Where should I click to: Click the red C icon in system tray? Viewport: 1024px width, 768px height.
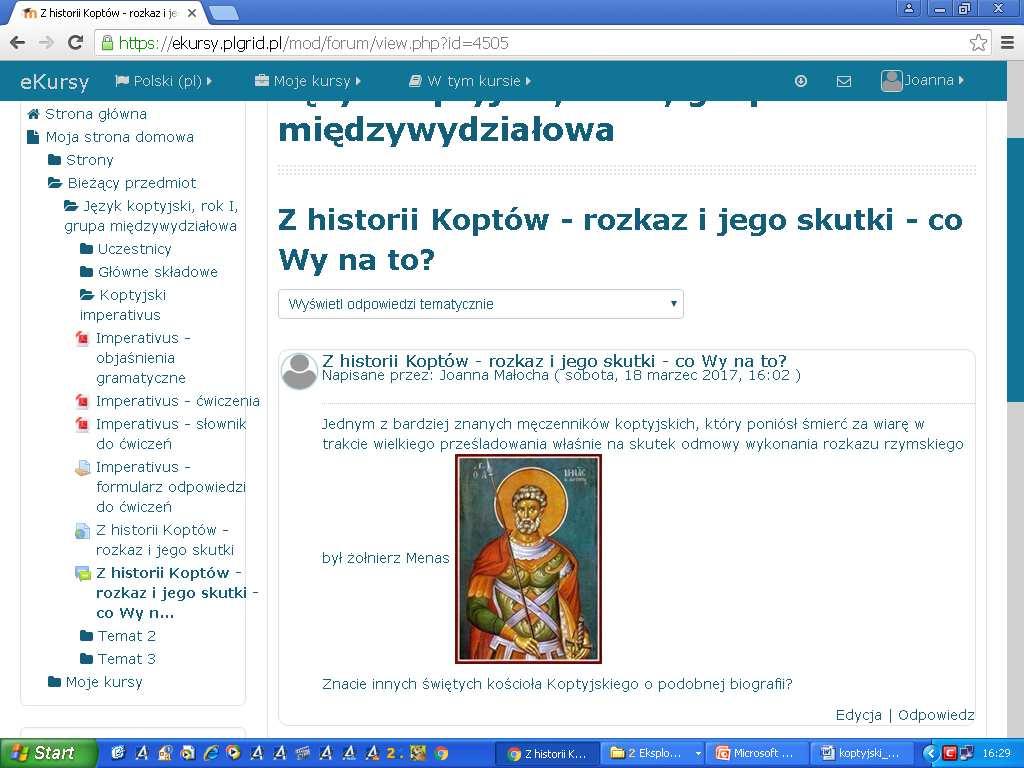coord(949,753)
